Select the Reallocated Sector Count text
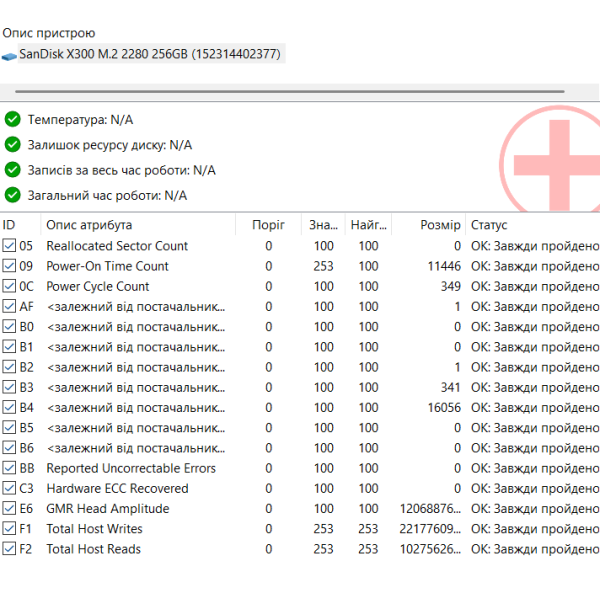Image resolution: width=600 pixels, height=600 pixels. coord(117,246)
